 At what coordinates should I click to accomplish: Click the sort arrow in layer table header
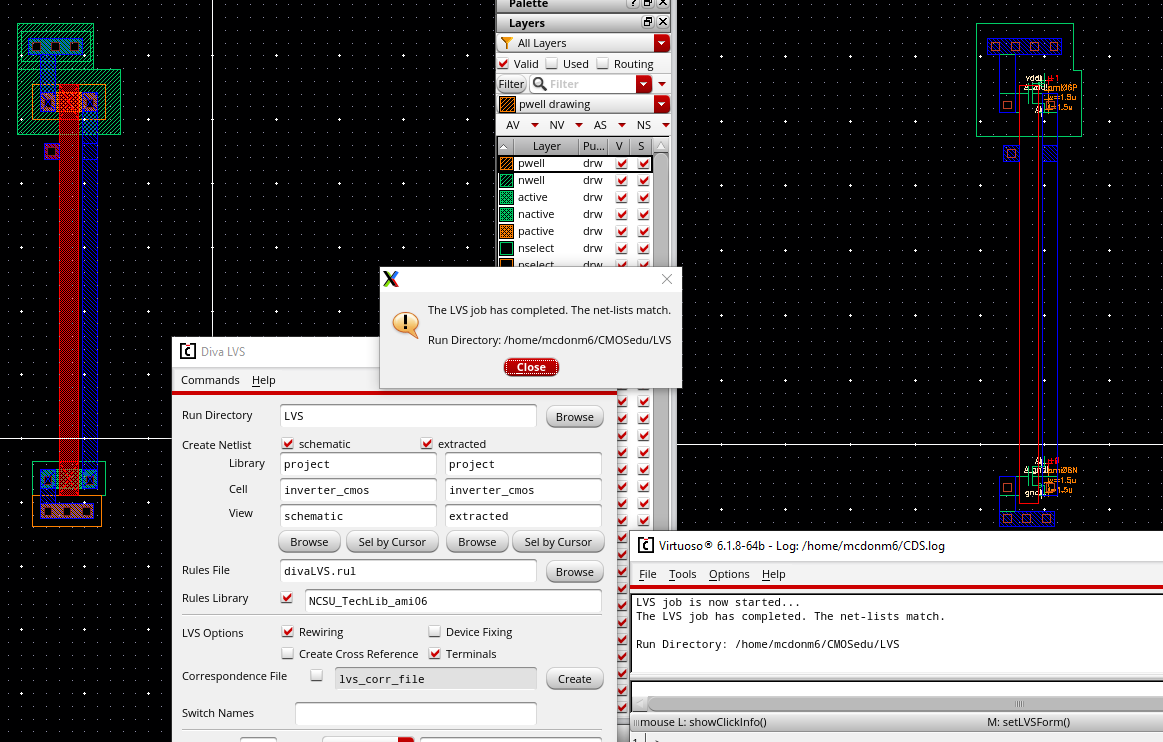[504, 146]
